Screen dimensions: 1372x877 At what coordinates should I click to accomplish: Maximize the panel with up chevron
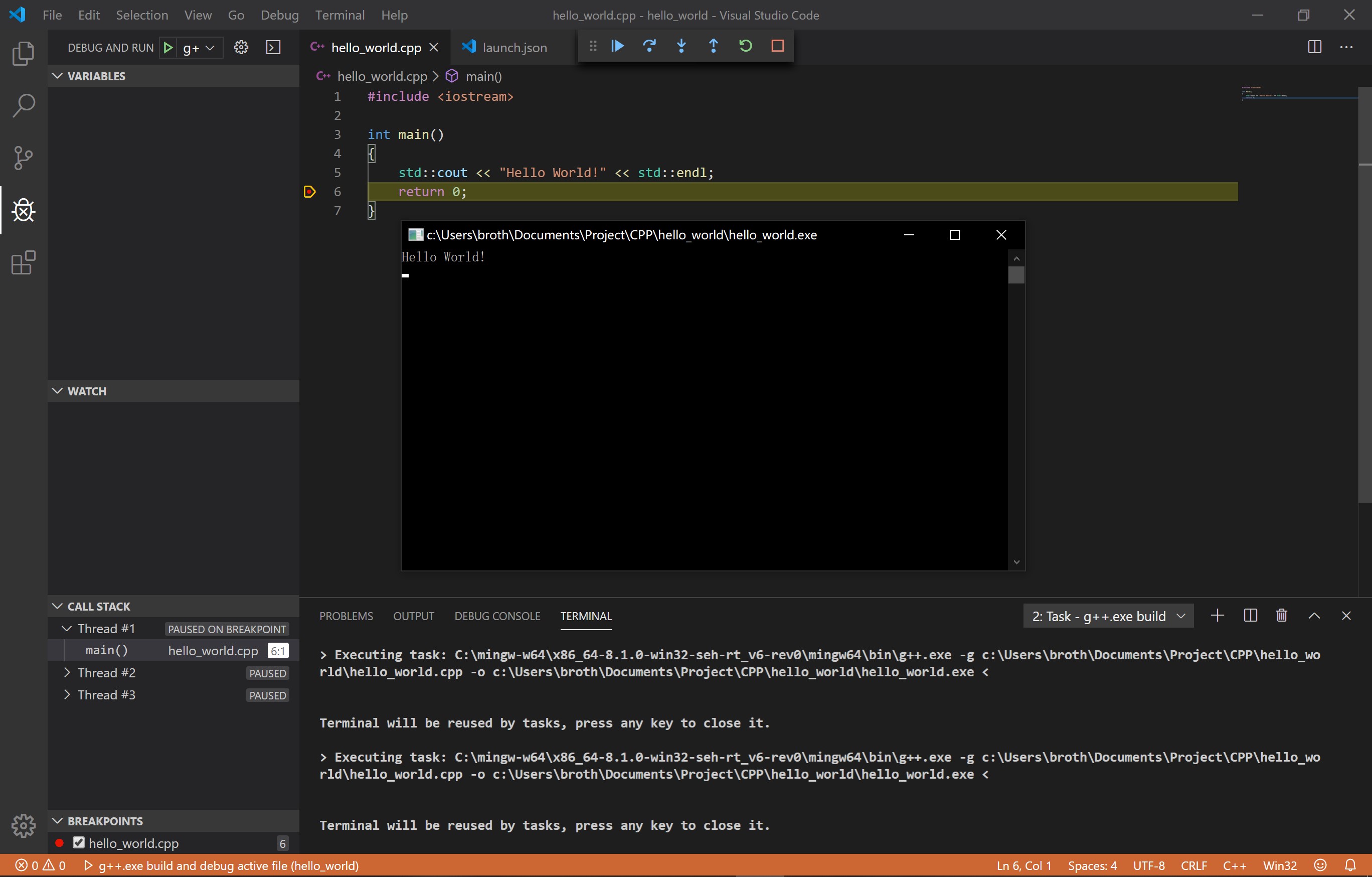[x=1314, y=615]
